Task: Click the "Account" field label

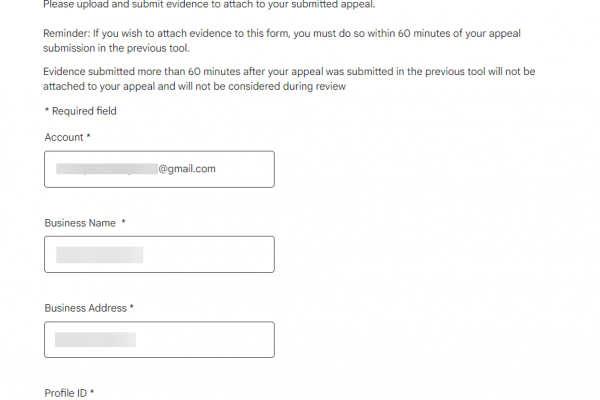Action: pos(64,136)
